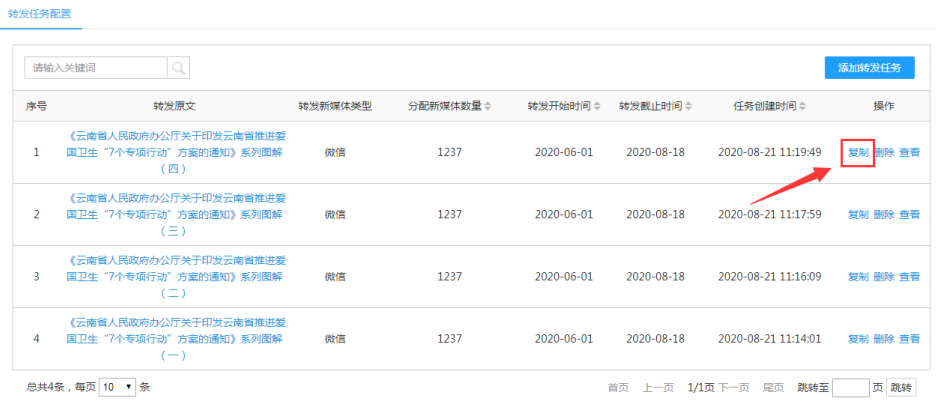
Task: Focus the keyword search input field
Action: coord(96,68)
